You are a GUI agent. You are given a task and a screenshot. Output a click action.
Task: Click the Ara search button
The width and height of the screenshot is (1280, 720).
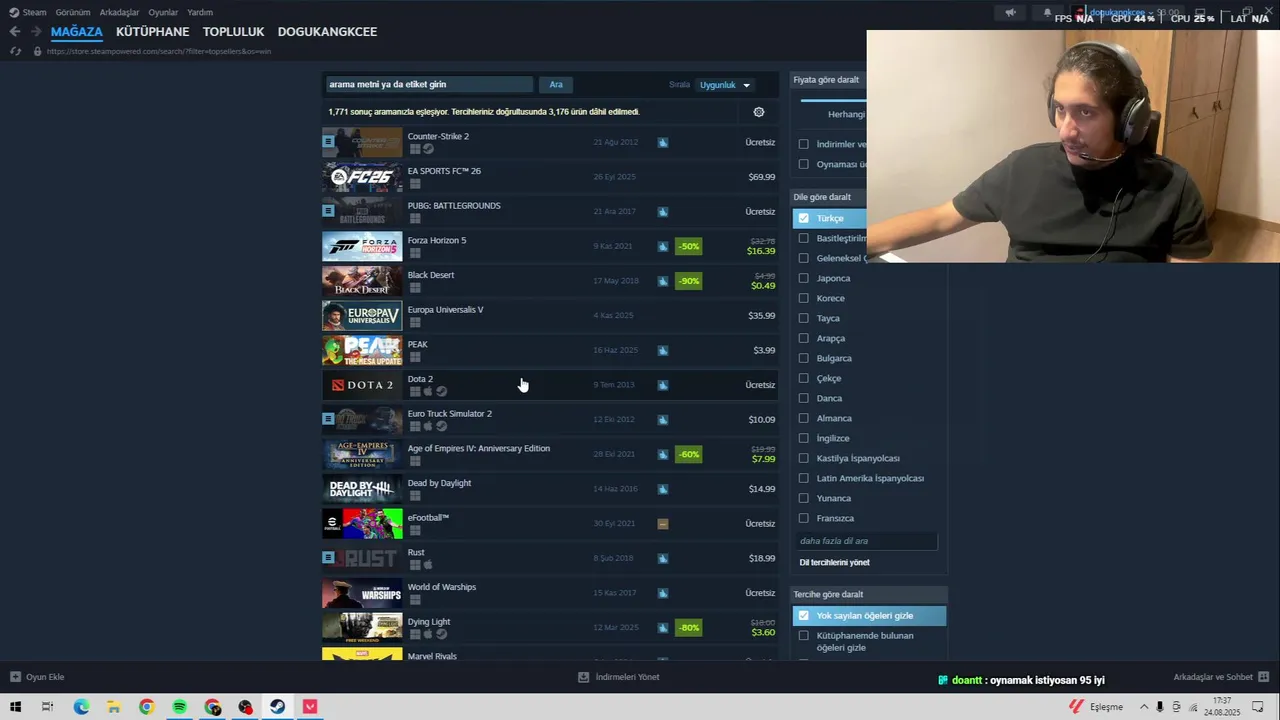pos(556,85)
